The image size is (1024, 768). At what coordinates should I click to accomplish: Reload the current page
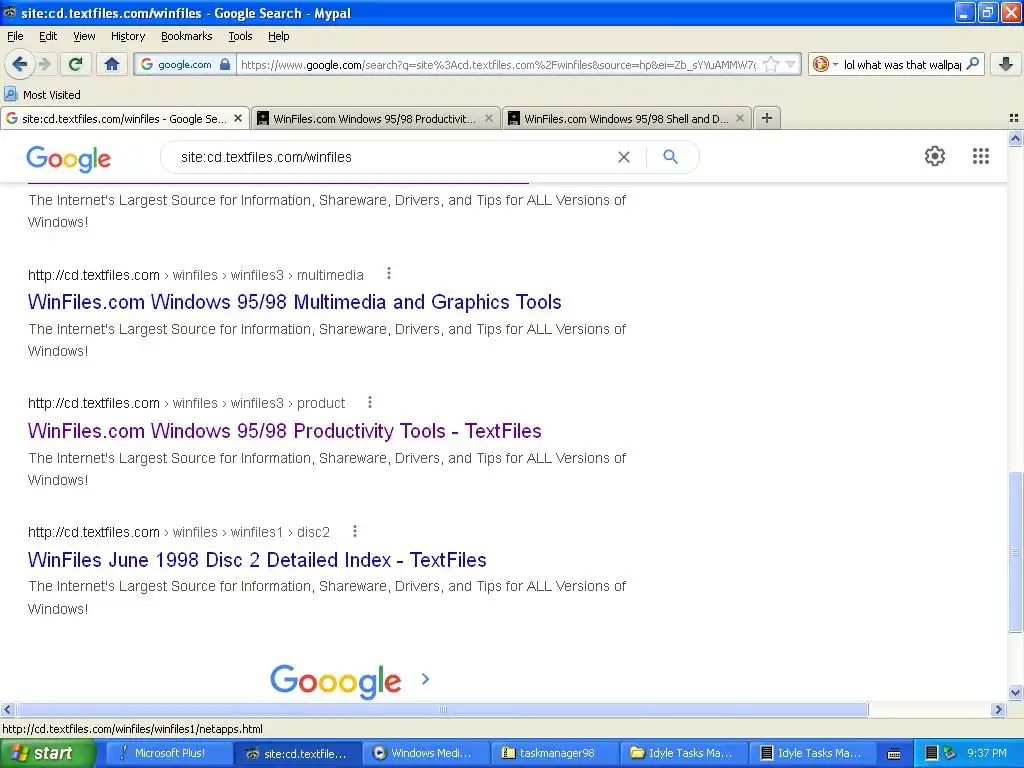pos(76,64)
